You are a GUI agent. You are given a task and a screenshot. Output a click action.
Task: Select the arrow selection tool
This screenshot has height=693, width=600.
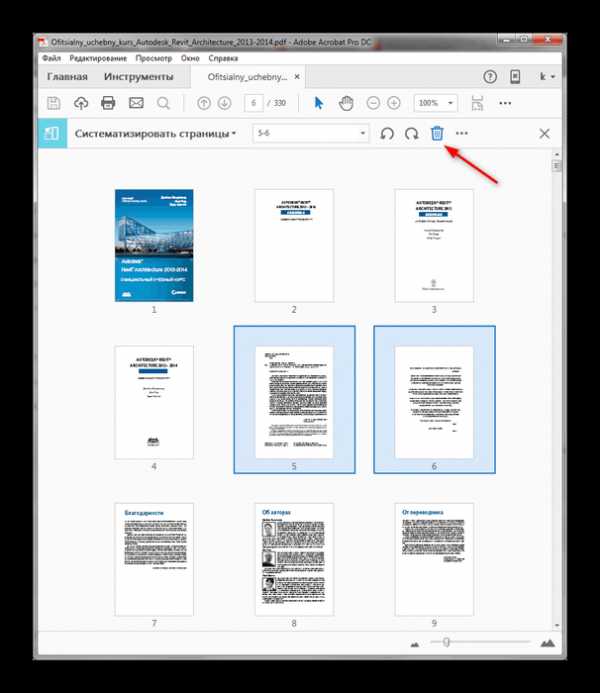point(319,103)
